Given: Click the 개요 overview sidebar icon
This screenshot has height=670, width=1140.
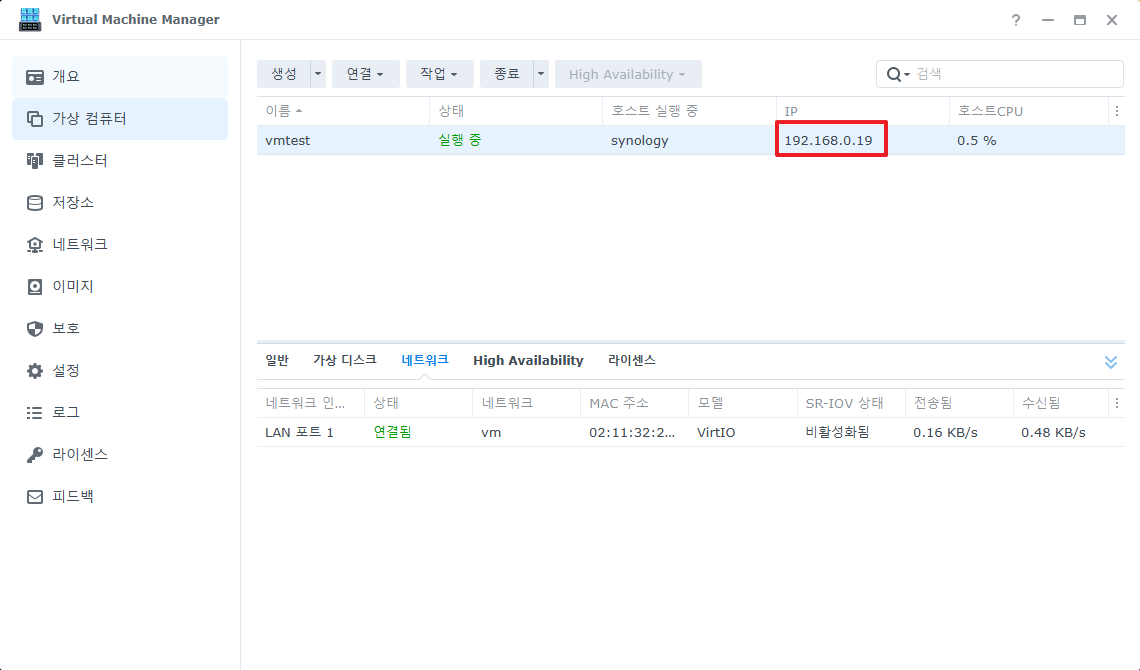Looking at the screenshot, I should pyautogui.click(x=35, y=77).
